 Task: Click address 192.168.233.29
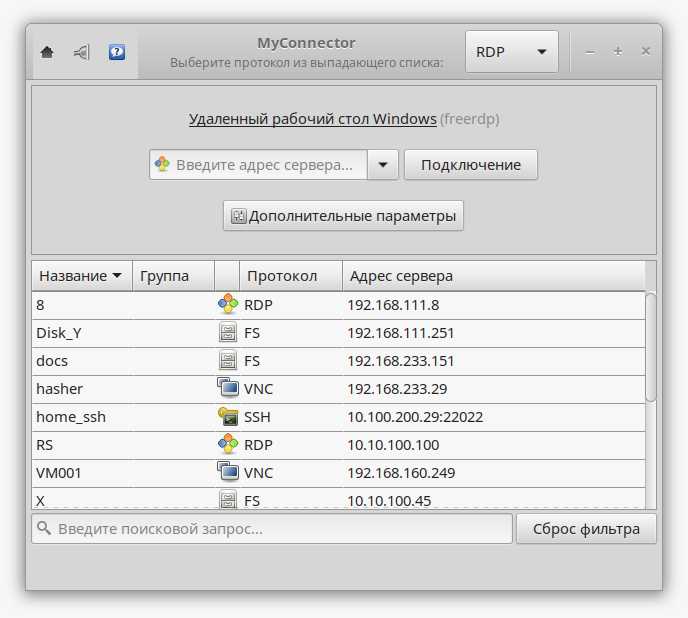pyautogui.click(x=397, y=389)
